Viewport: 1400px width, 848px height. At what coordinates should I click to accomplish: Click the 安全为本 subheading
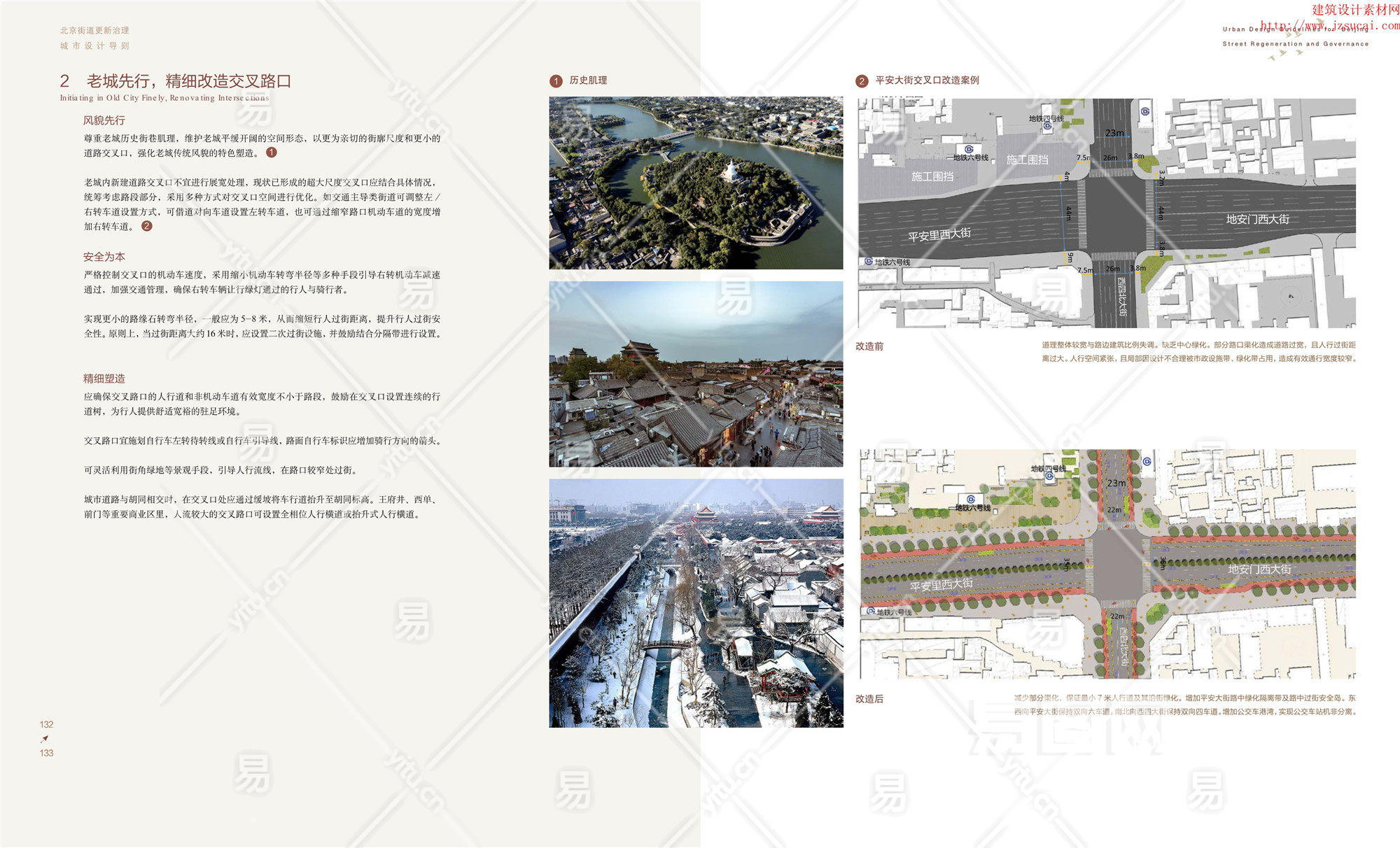[104, 257]
